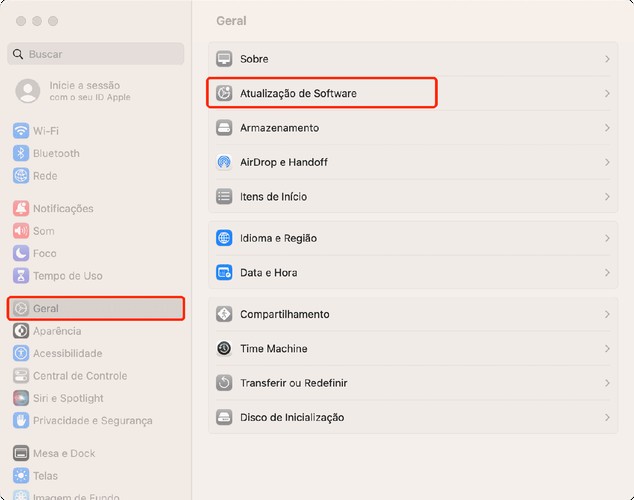The image size is (634, 500).
Task: Open the Time Machine clock icon
Action: click(x=224, y=348)
